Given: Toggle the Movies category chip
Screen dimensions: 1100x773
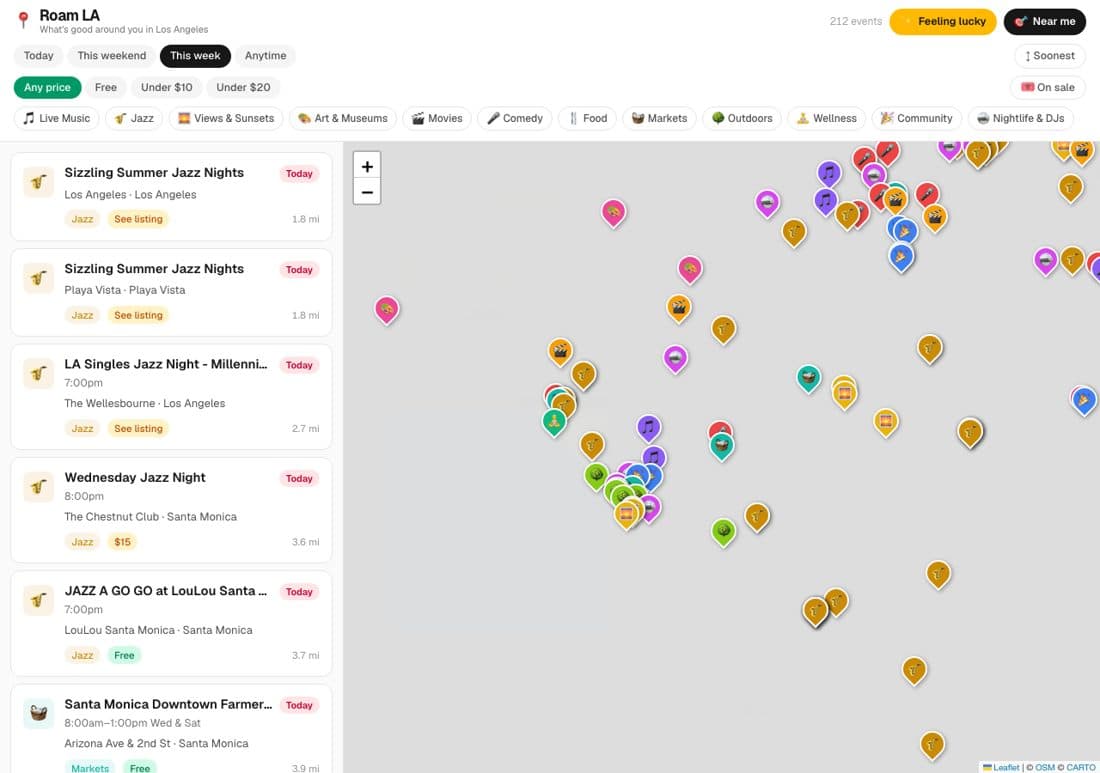Looking at the screenshot, I should [437, 118].
